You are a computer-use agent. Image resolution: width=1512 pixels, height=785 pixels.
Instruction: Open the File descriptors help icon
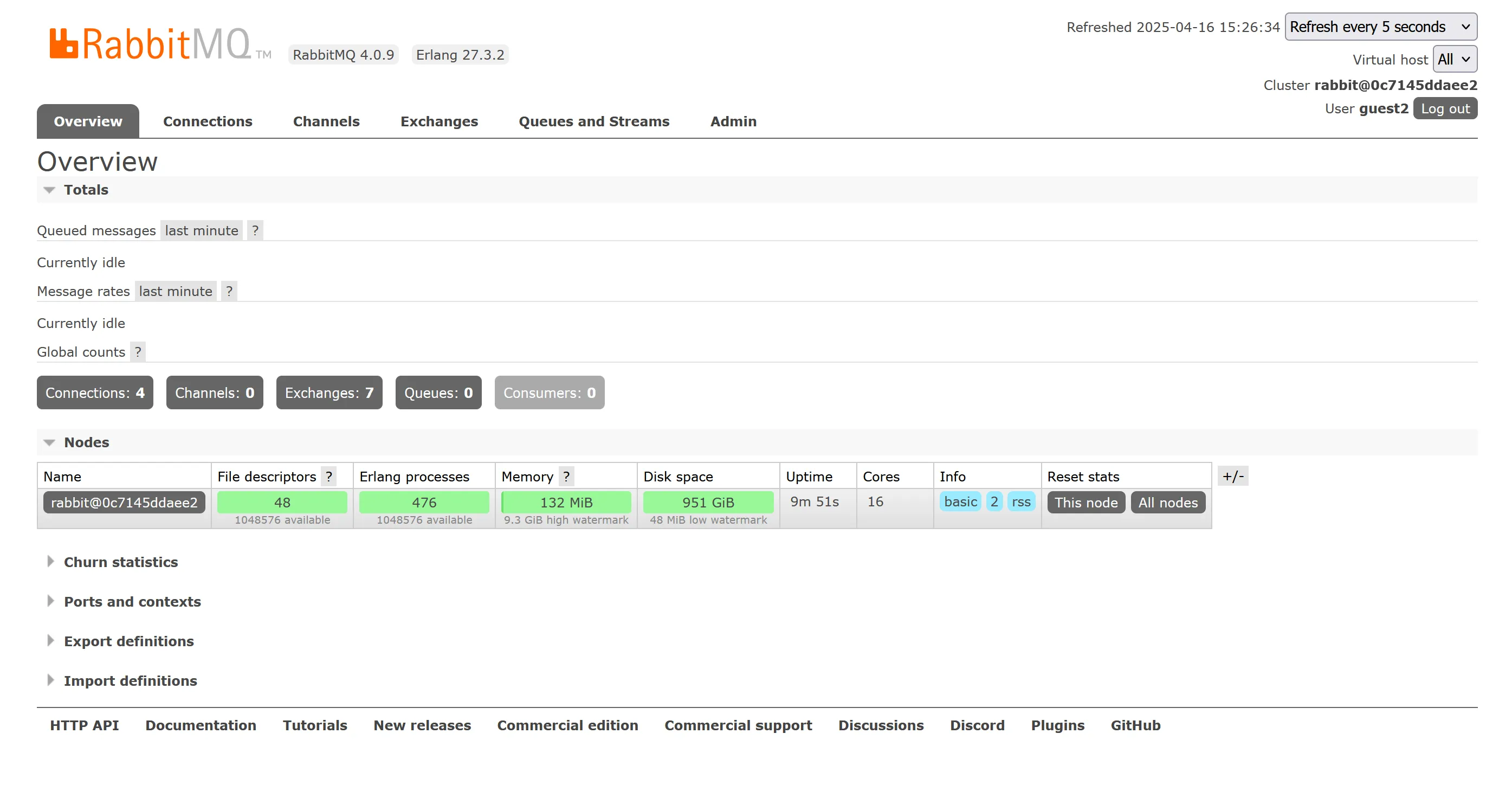click(x=329, y=476)
